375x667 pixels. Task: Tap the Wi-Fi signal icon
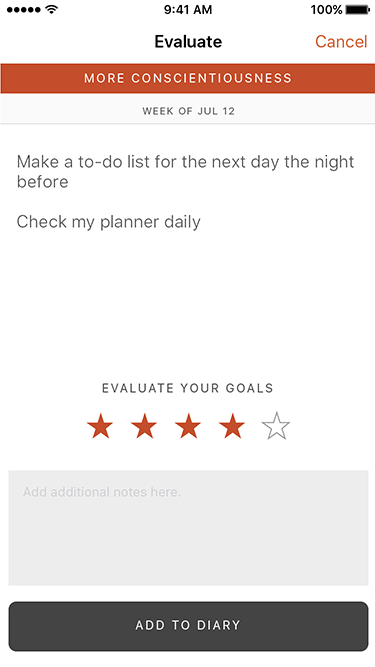coord(51,10)
